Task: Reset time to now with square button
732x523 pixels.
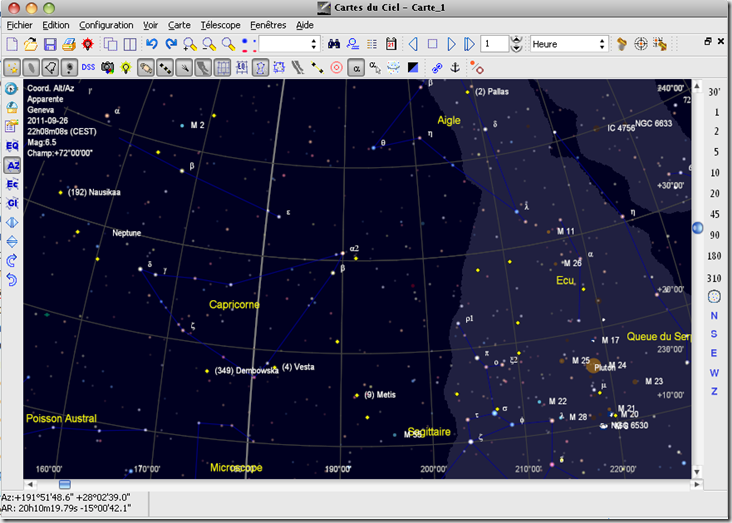Action: 432,44
